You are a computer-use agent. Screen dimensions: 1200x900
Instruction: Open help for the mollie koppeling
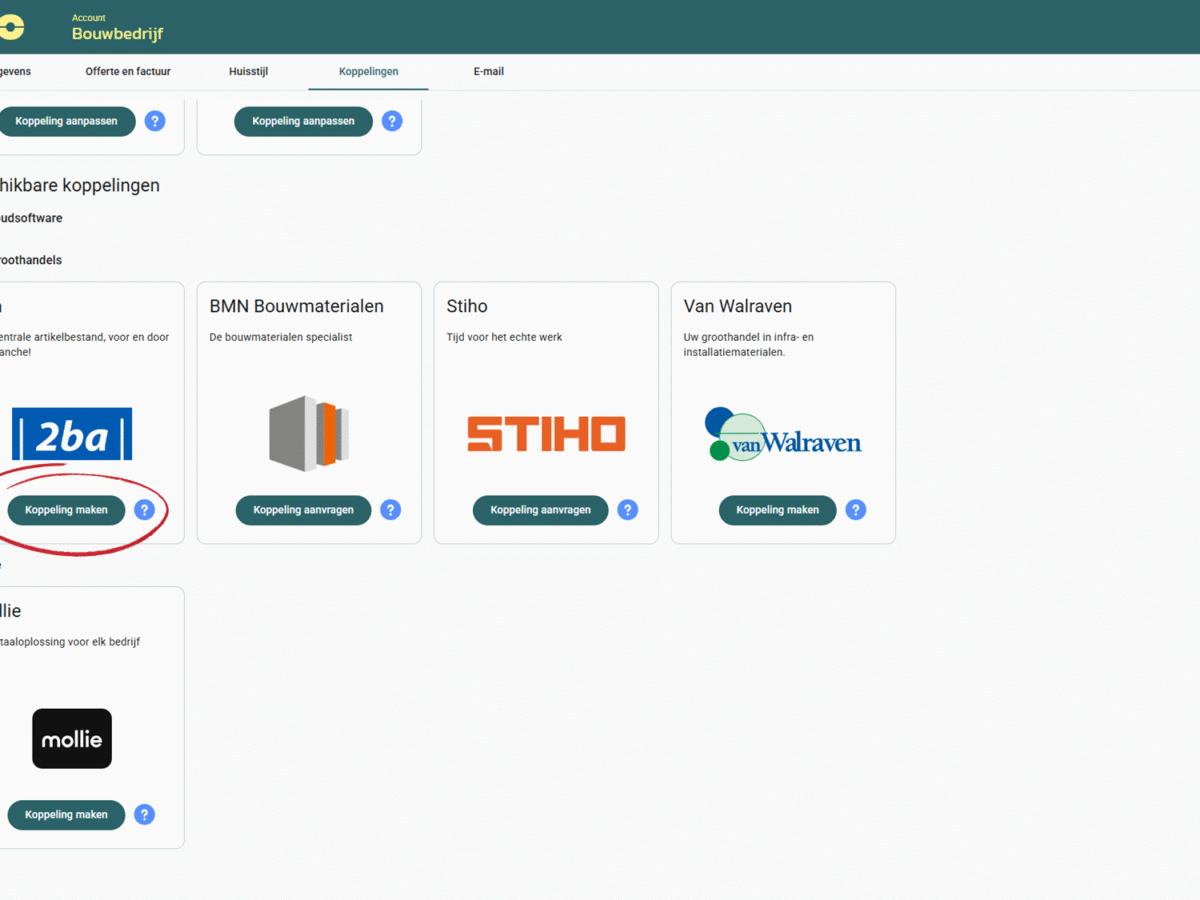[145, 815]
